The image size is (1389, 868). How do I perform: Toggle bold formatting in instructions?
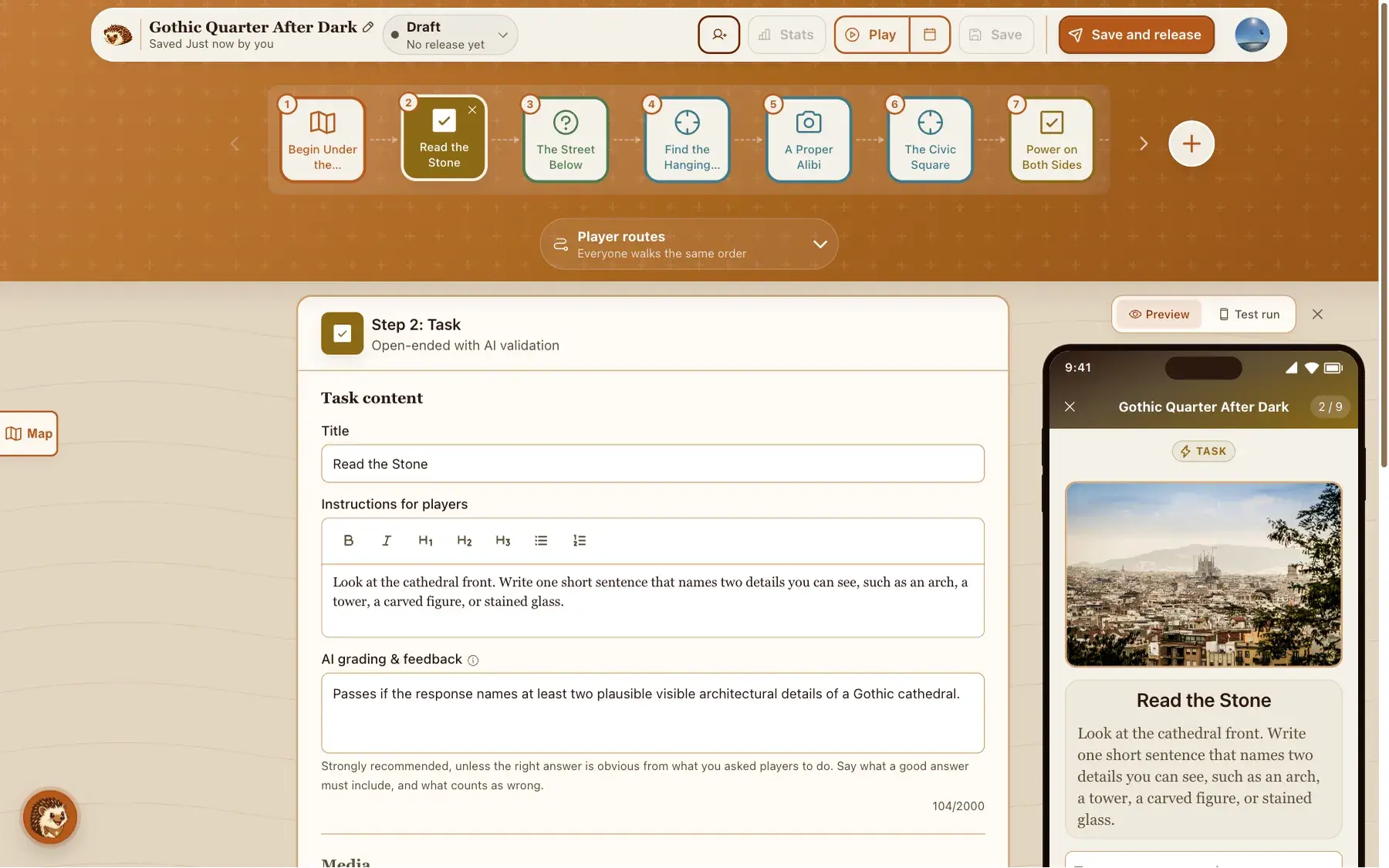pos(348,541)
